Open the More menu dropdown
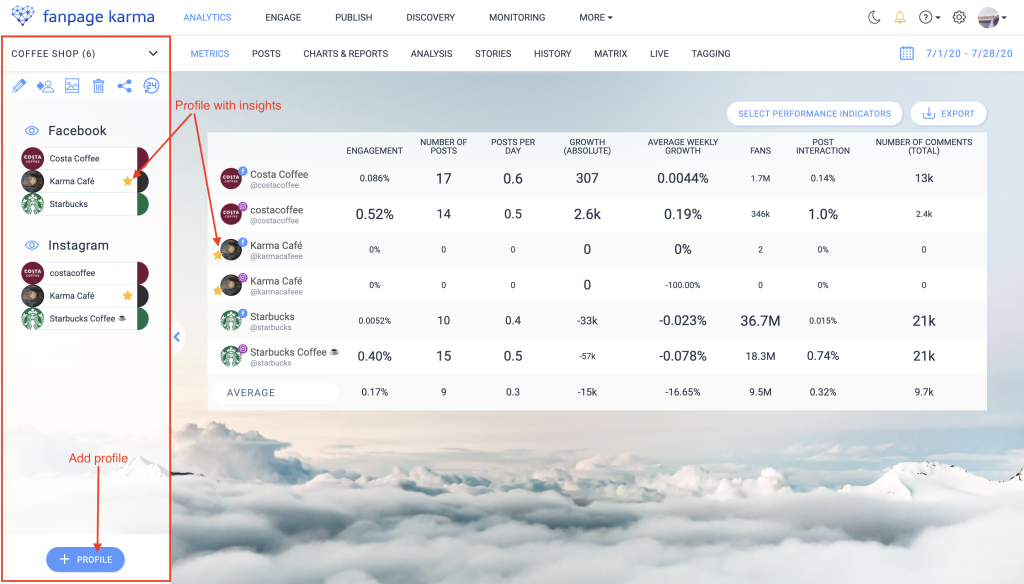1024x584 pixels. point(596,17)
